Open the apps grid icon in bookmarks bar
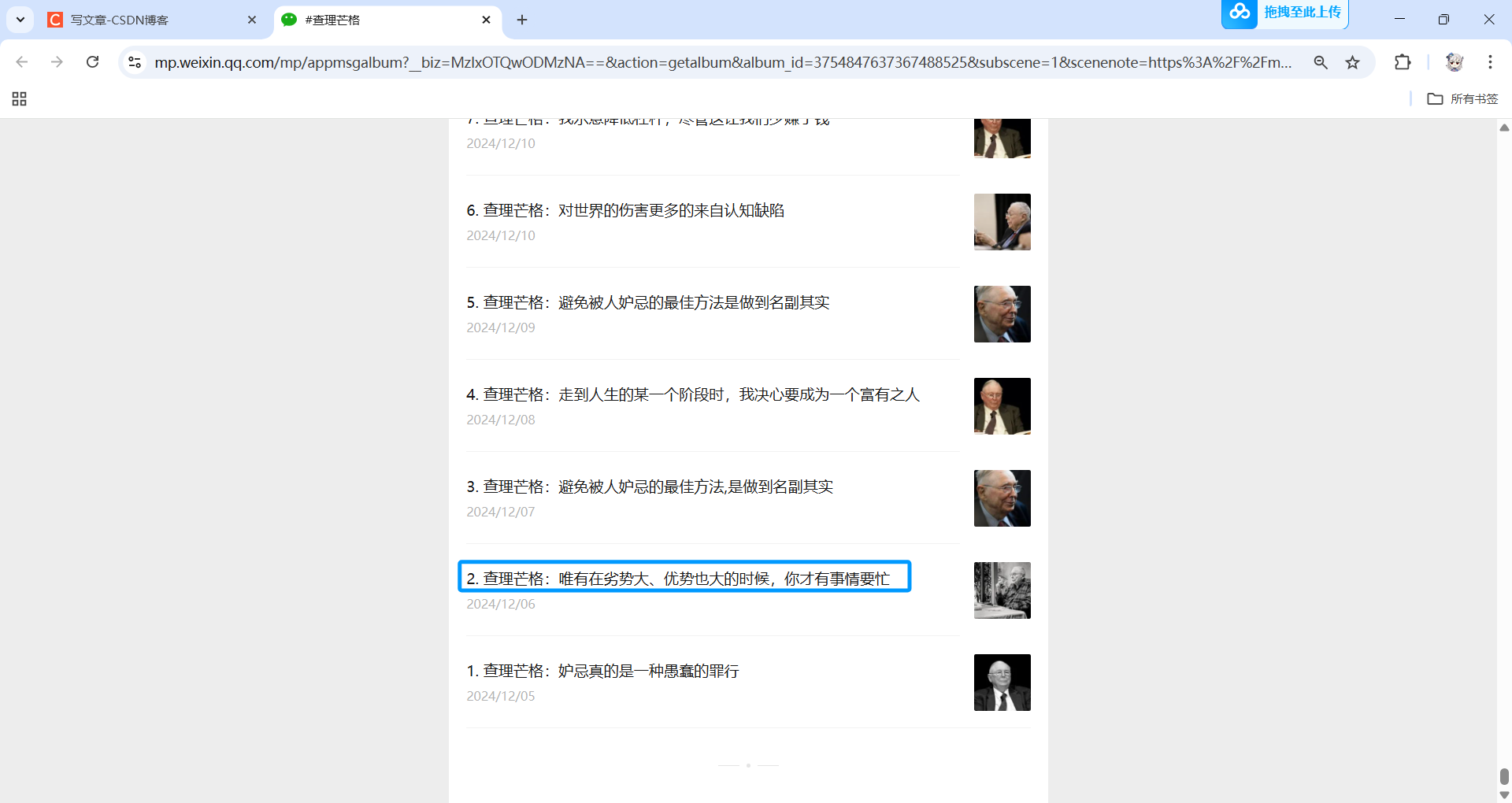 pyautogui.click(x=20, y=98)
